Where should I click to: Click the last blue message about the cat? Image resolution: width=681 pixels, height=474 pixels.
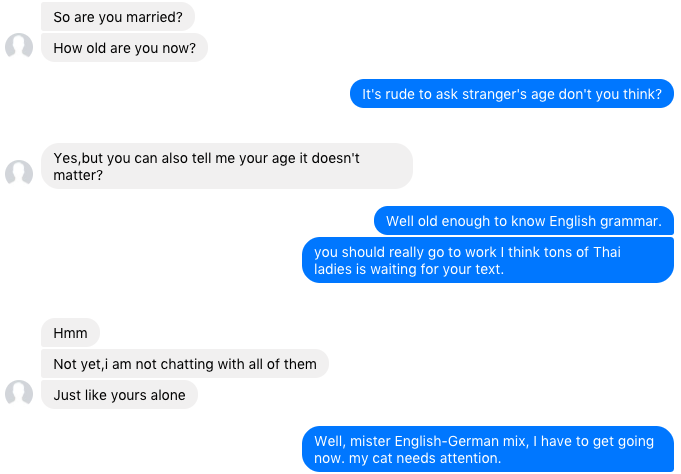(x=487, y=449)
